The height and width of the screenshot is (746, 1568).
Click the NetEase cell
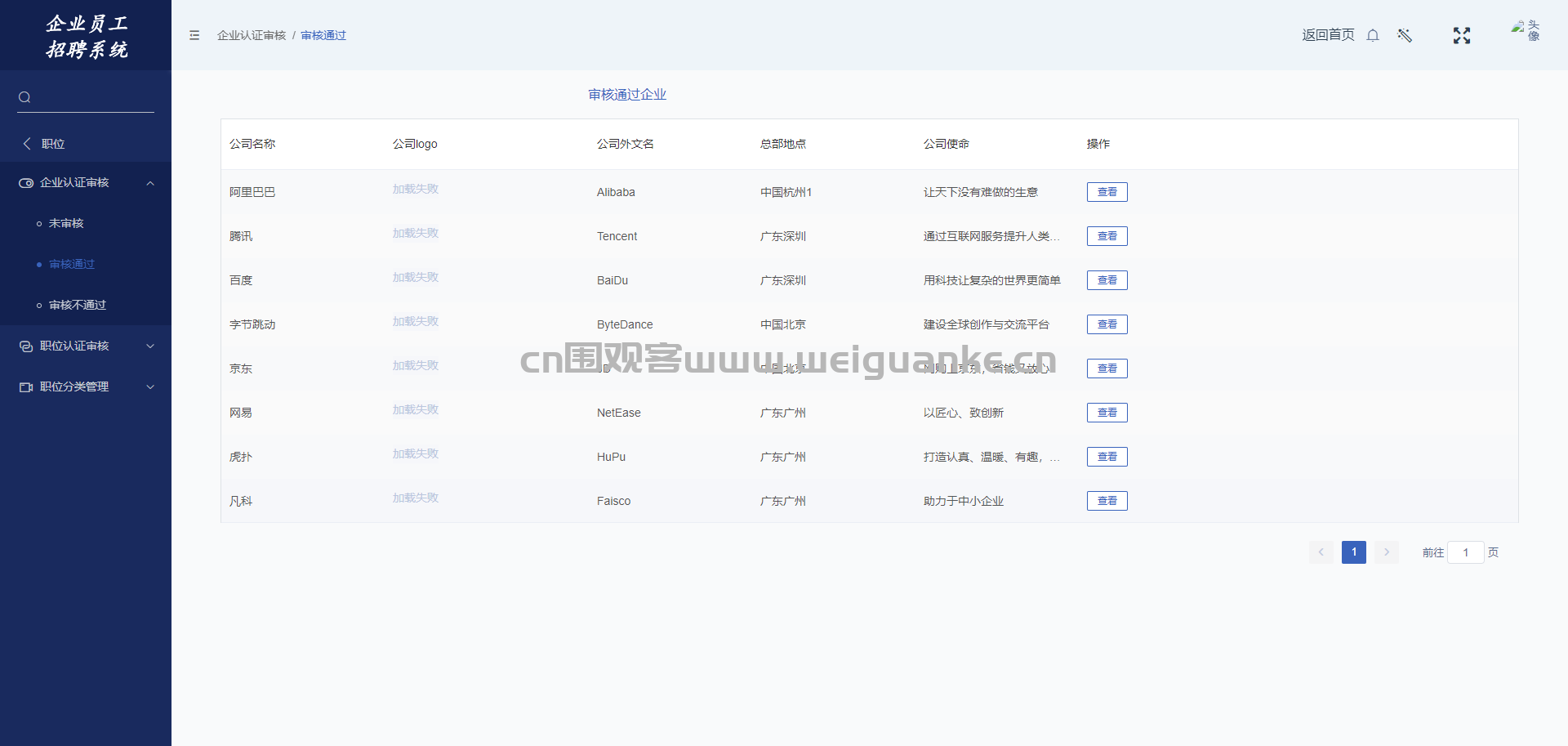point(619,413)
